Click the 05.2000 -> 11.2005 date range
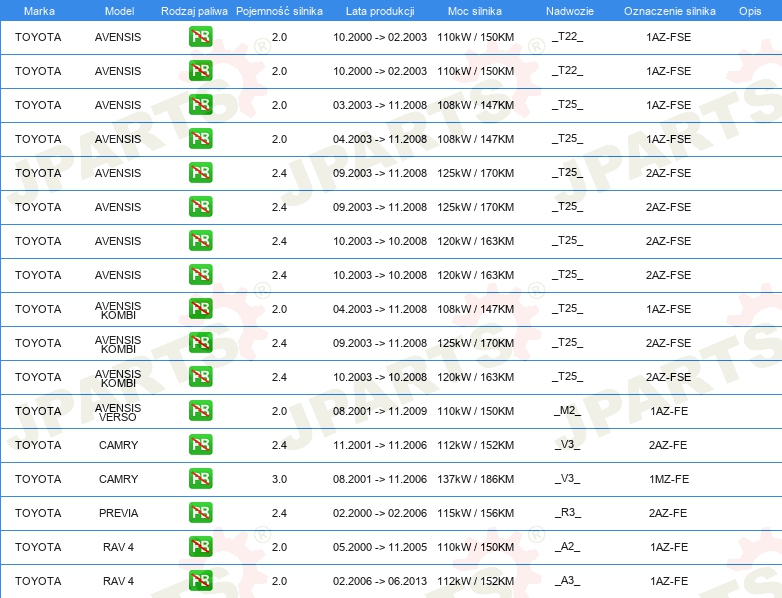782x598 pixels. coord(380,547)
